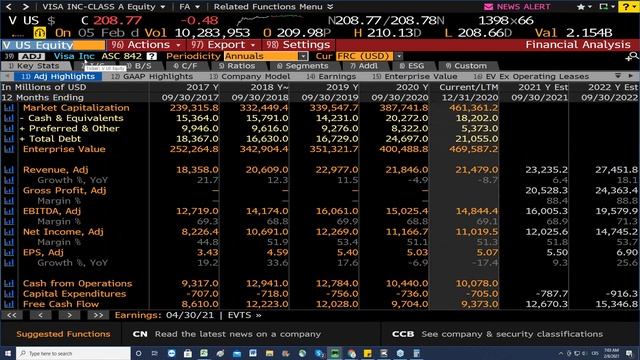Click the single-right arrow paging button
This screenshot has width=640, height=360.
click(x=69, y=315)
